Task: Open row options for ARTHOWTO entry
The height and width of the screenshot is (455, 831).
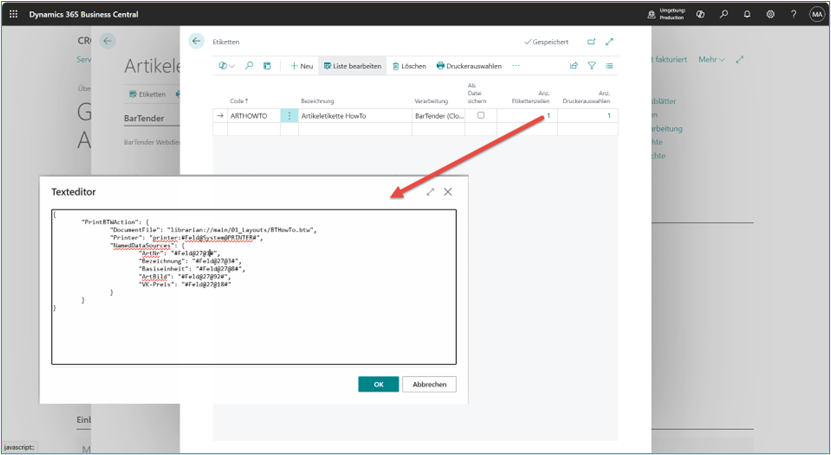Action: 290,116
